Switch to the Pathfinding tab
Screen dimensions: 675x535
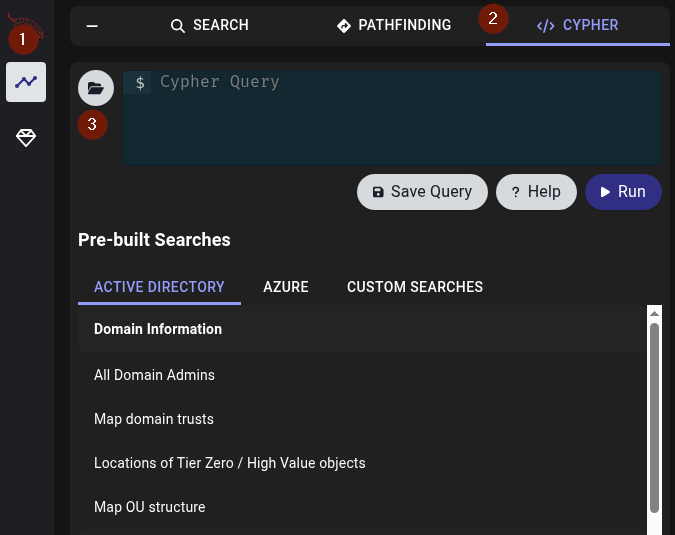pyautogui.click(x=394, y=25)
